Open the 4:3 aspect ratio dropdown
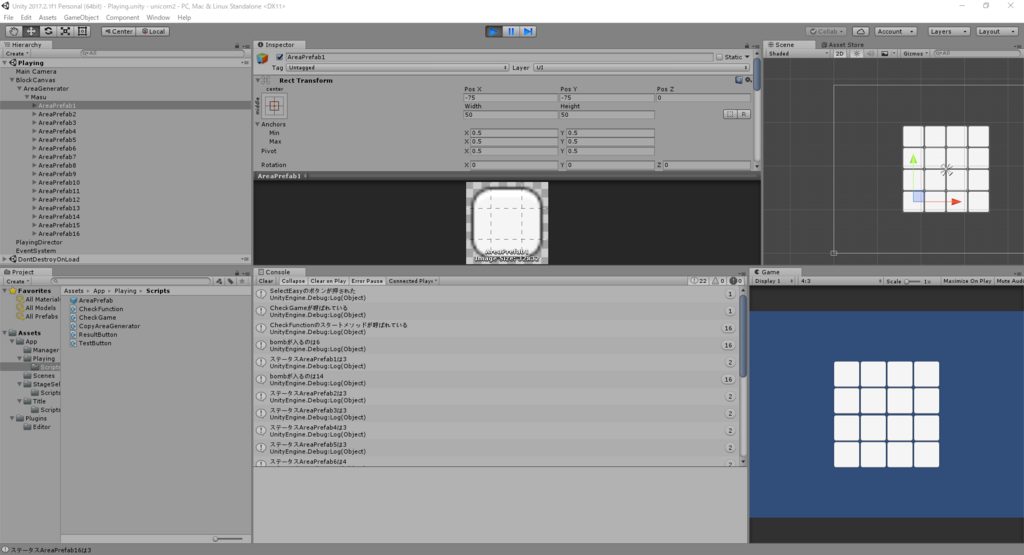 [840, 281]
